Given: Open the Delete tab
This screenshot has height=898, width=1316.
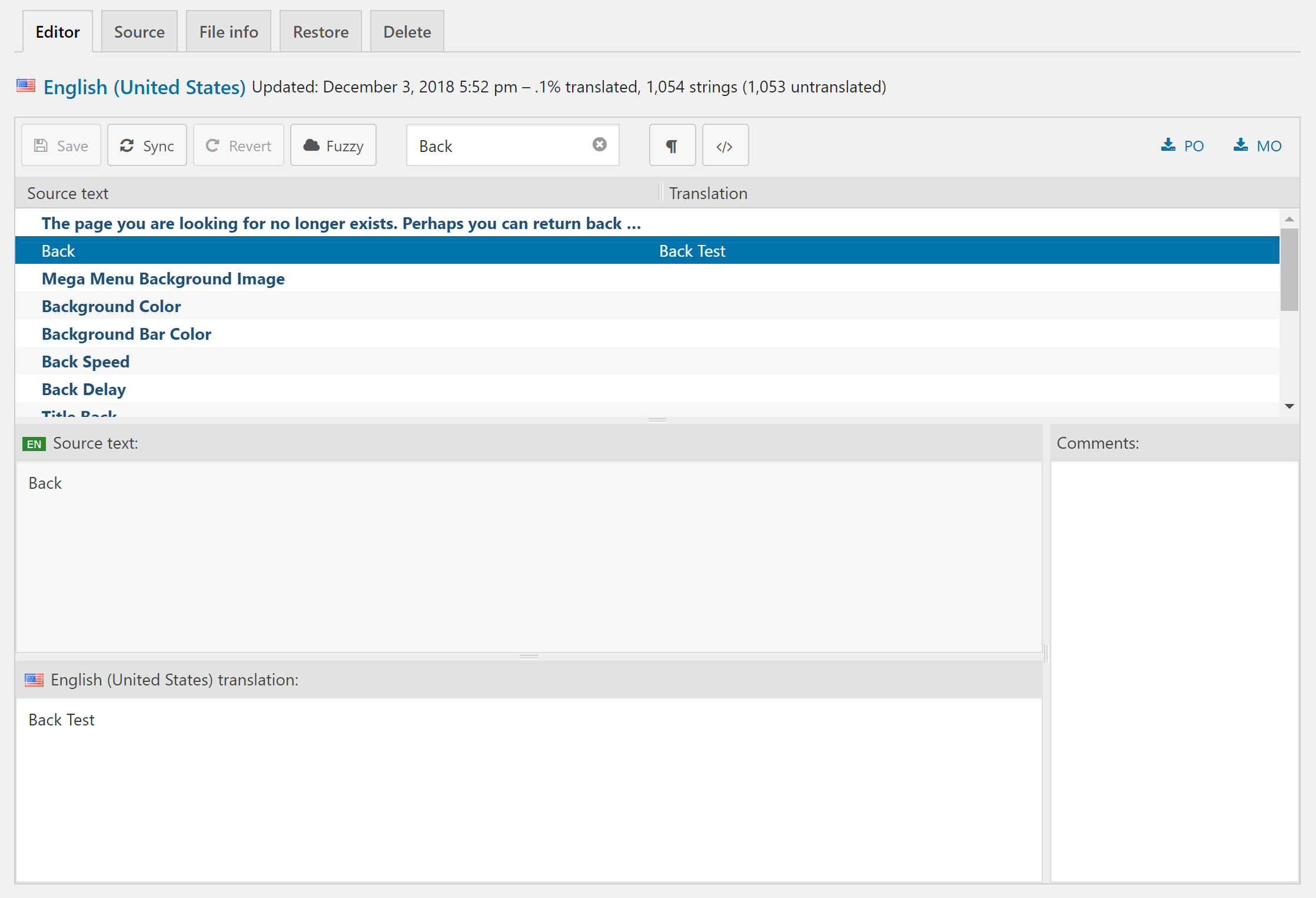Looking at the screenshot, I should 407,32.
